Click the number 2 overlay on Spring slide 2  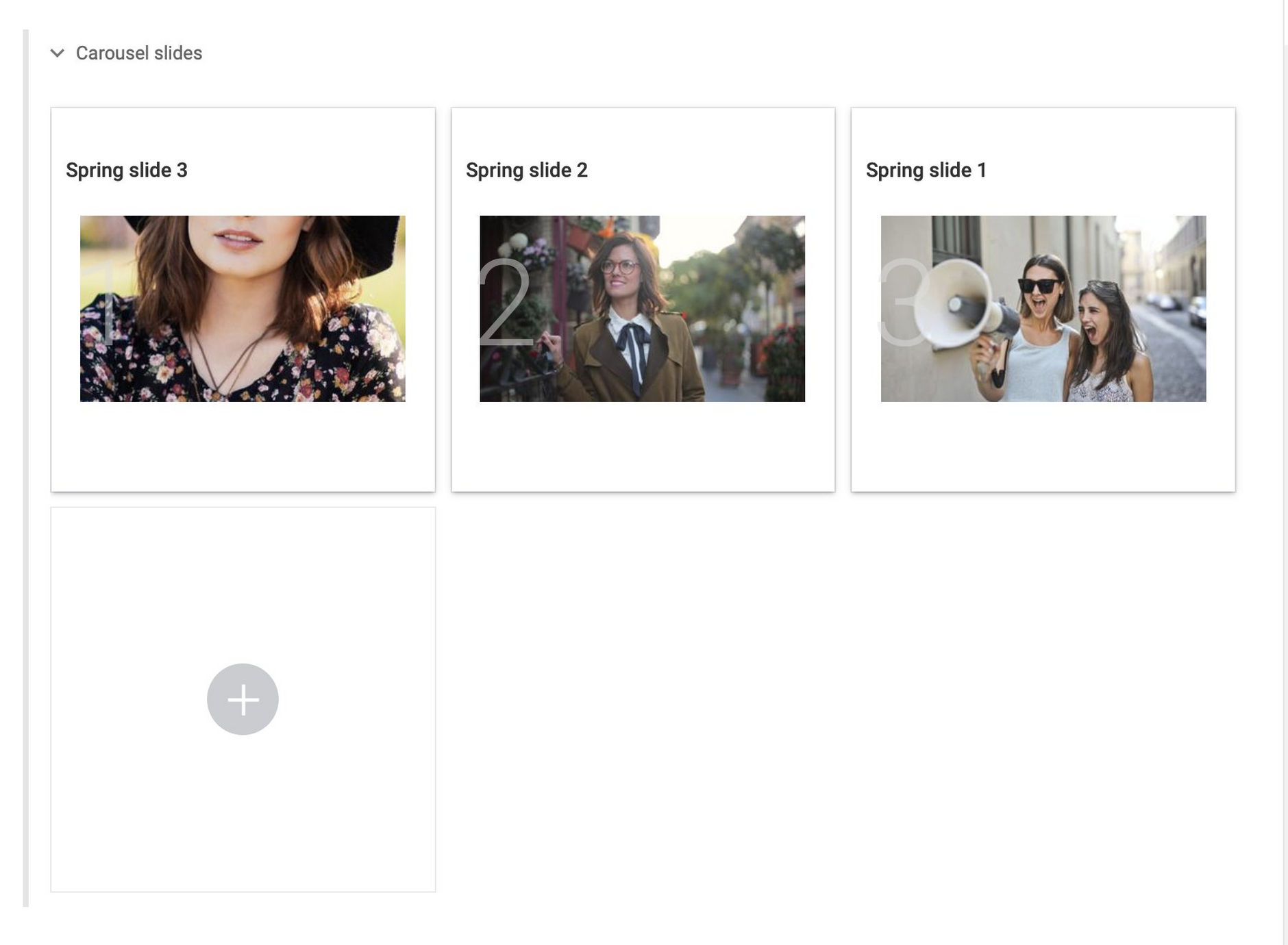(505, 303)
